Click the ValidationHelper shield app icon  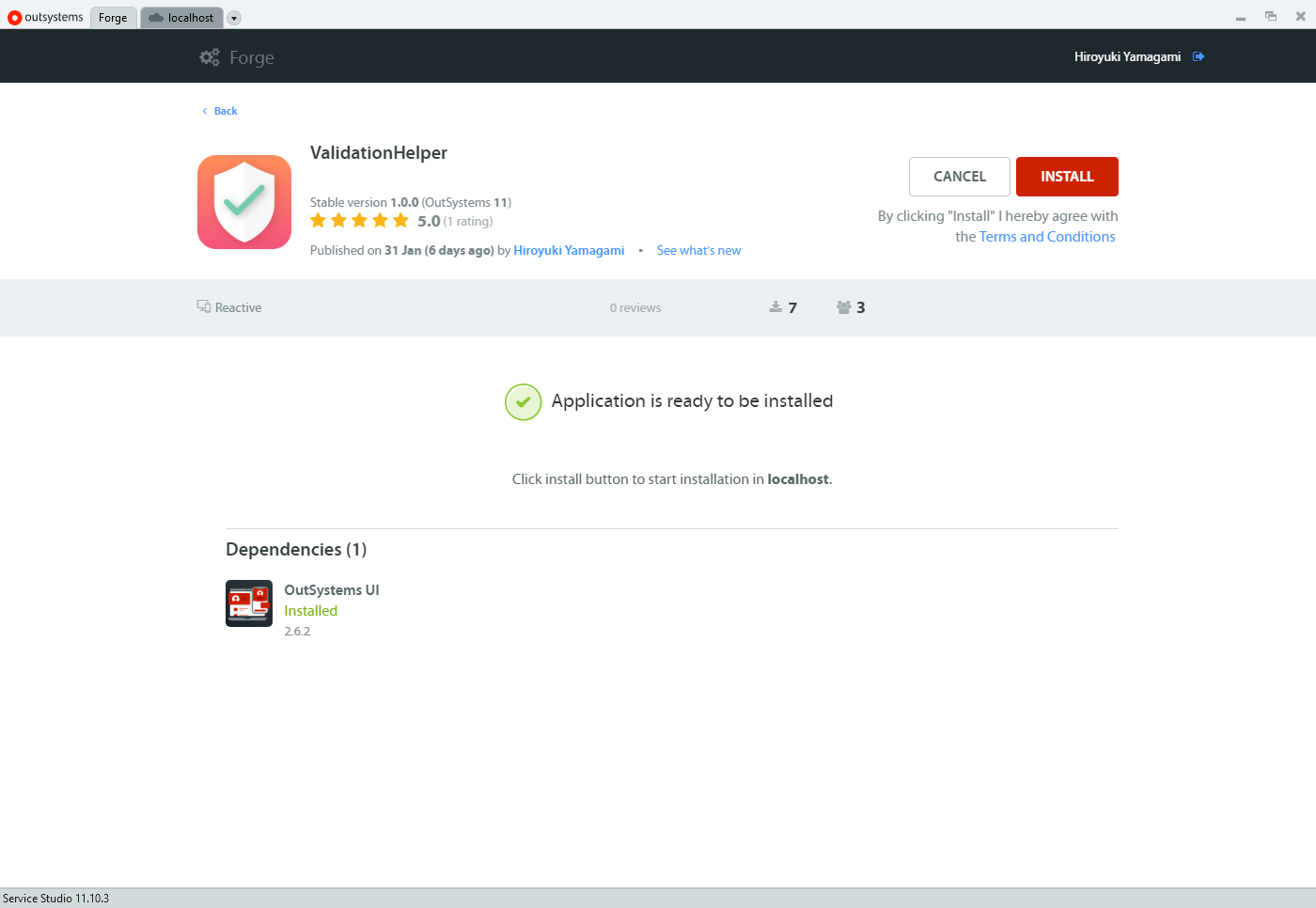244,202
